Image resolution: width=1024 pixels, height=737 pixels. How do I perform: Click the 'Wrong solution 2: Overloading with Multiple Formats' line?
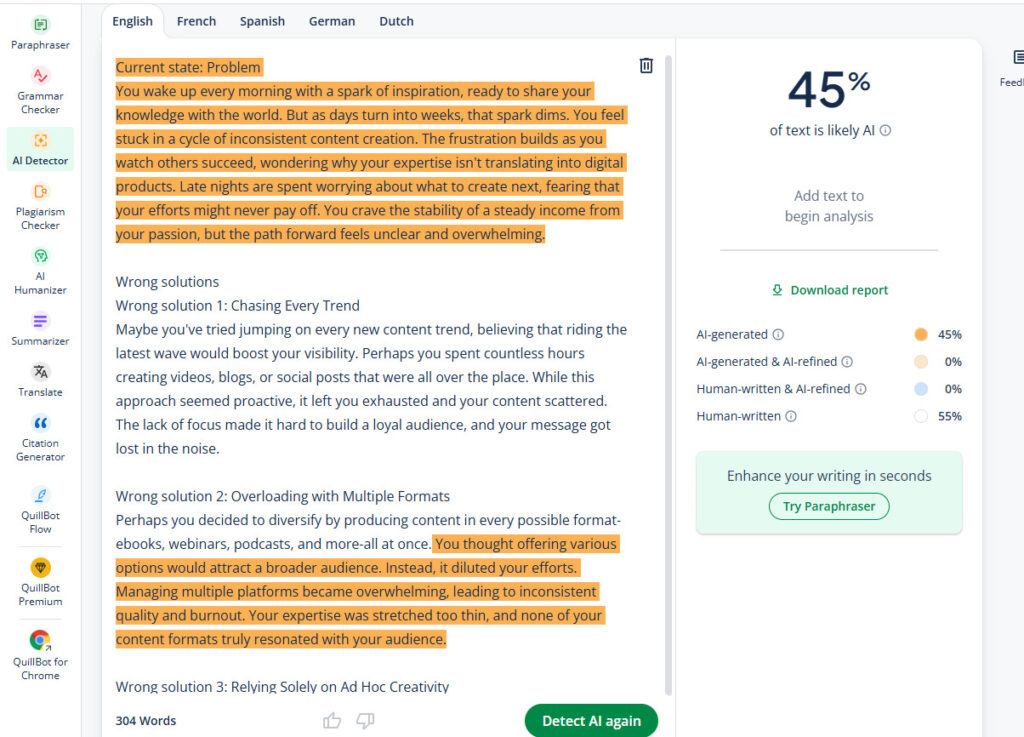(x=283, y=496)
